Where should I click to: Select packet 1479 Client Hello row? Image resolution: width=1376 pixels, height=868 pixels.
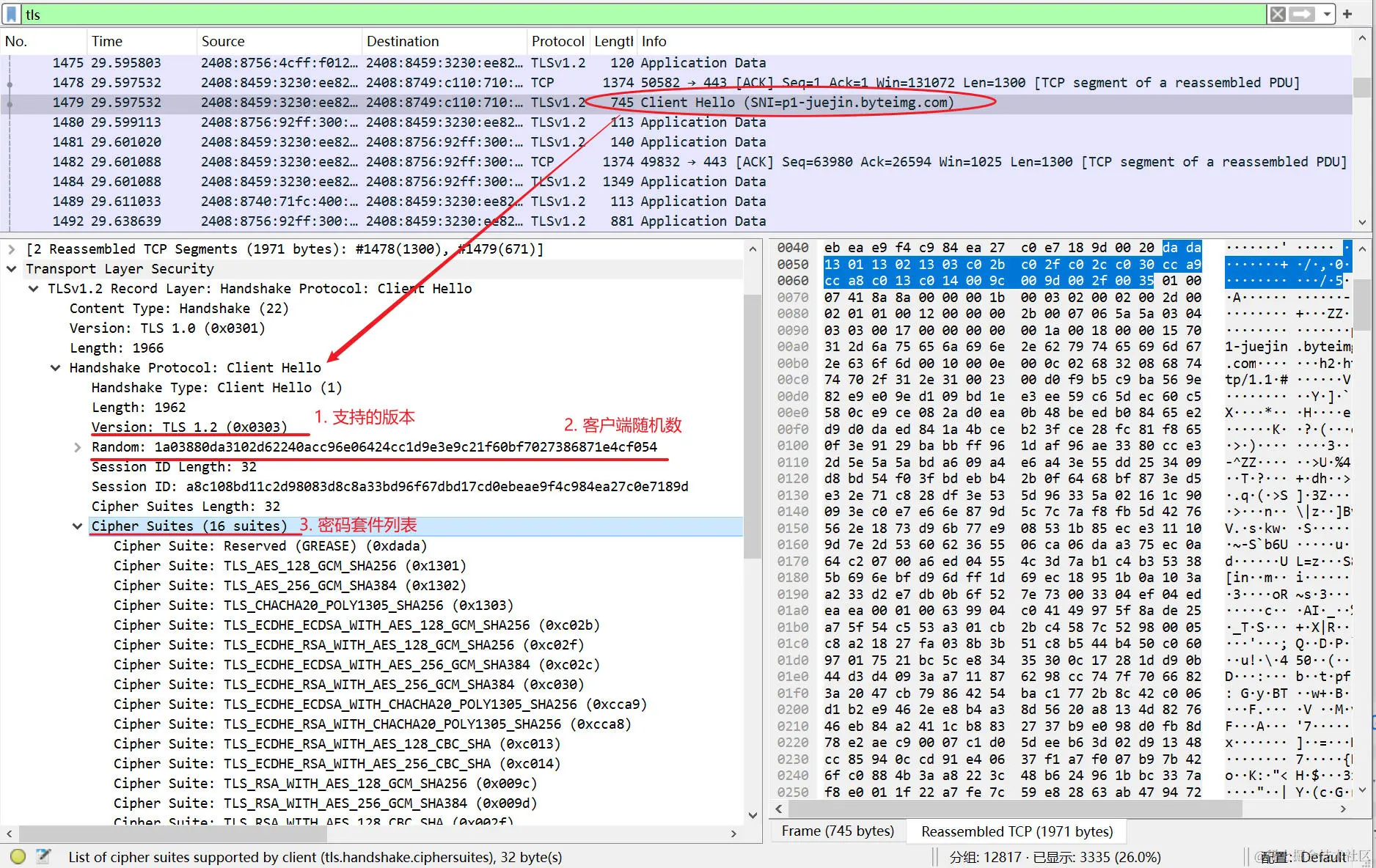(x=676, y=103)
